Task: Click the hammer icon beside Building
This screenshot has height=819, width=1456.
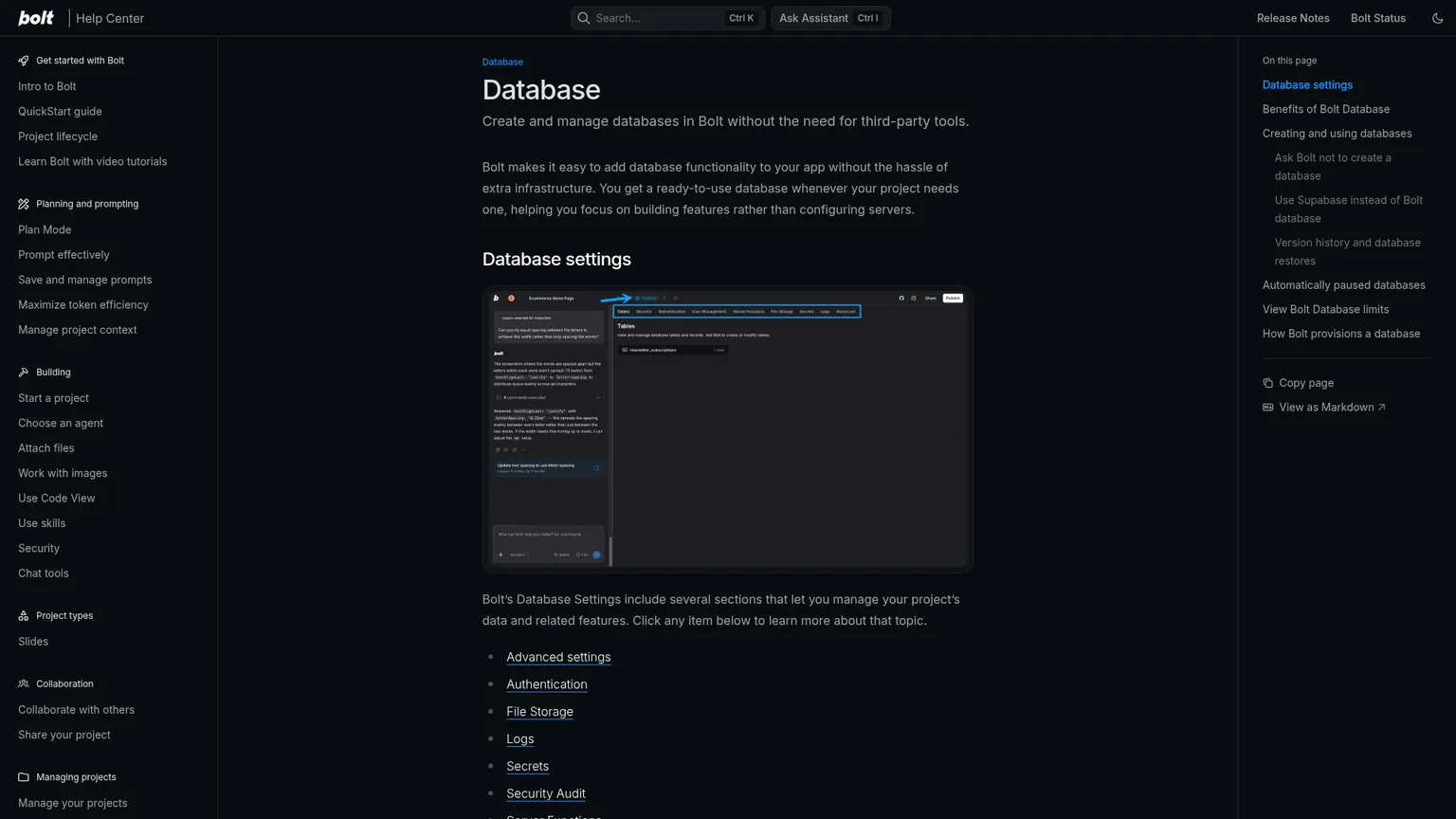Action: pos(24,373)
